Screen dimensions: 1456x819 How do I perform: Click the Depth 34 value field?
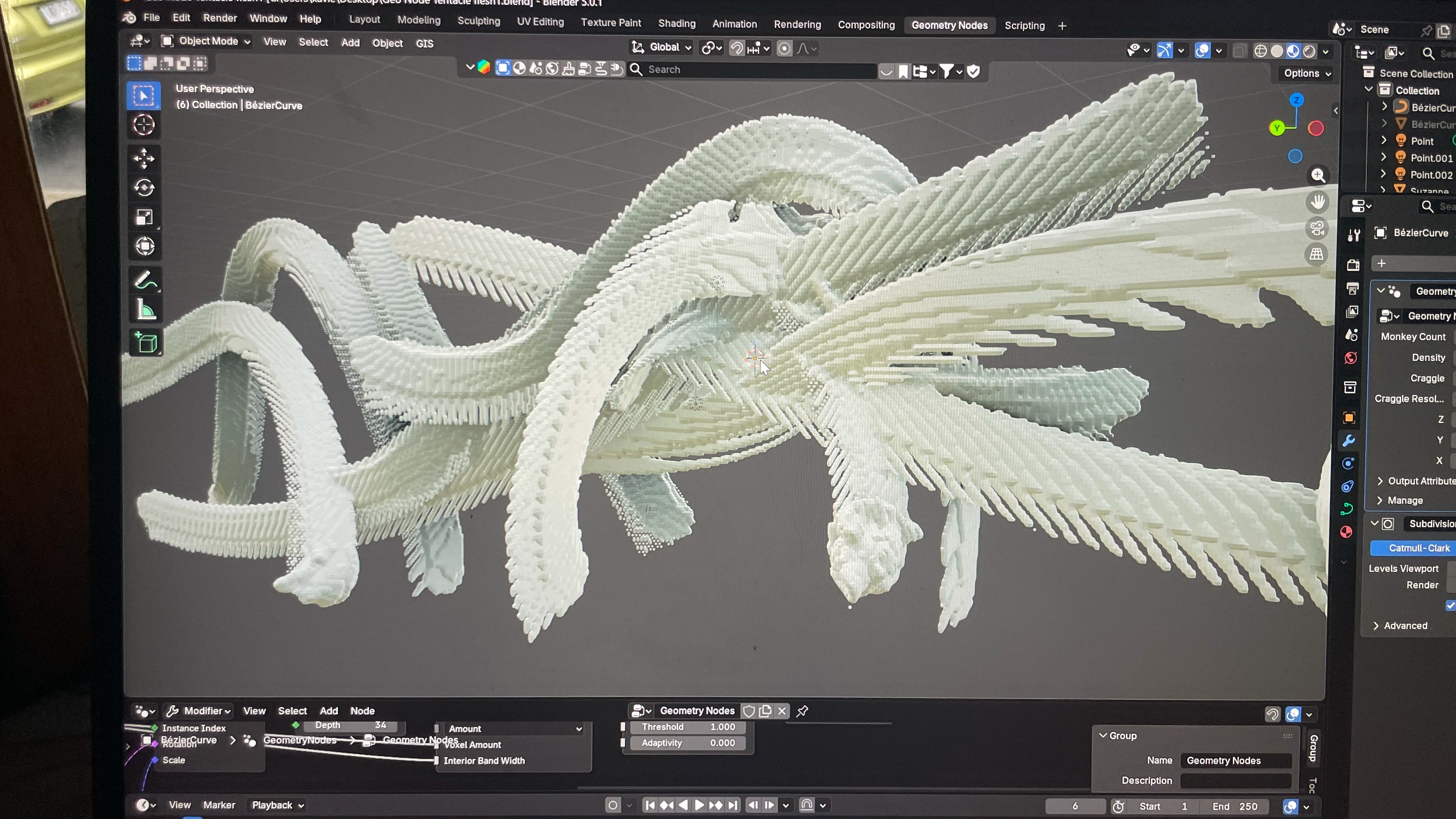pos(350,725)
